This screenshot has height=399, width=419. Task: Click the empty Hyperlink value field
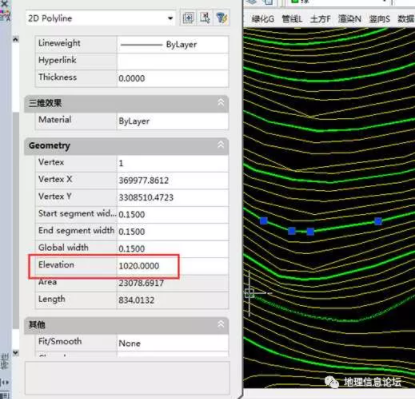[x=173, y=61]
